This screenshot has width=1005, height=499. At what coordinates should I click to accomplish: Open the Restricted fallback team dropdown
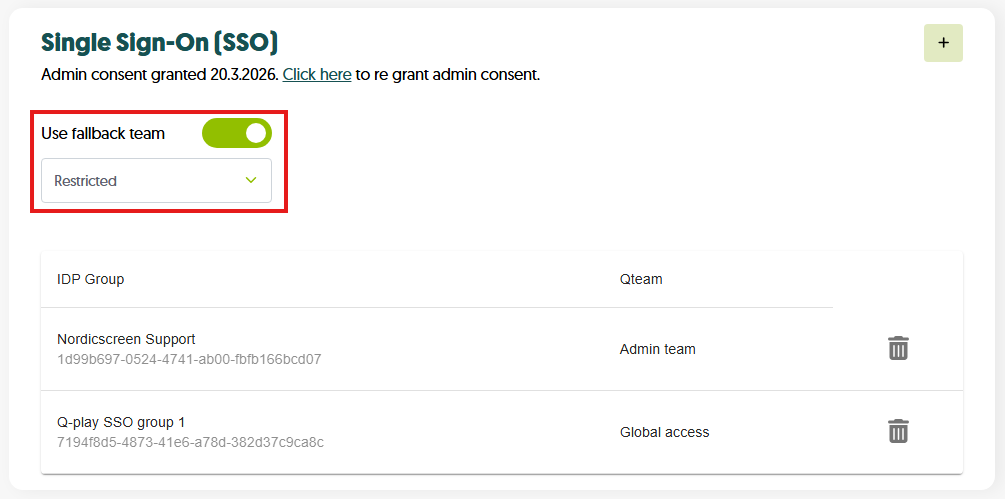[x=156, y=181]
